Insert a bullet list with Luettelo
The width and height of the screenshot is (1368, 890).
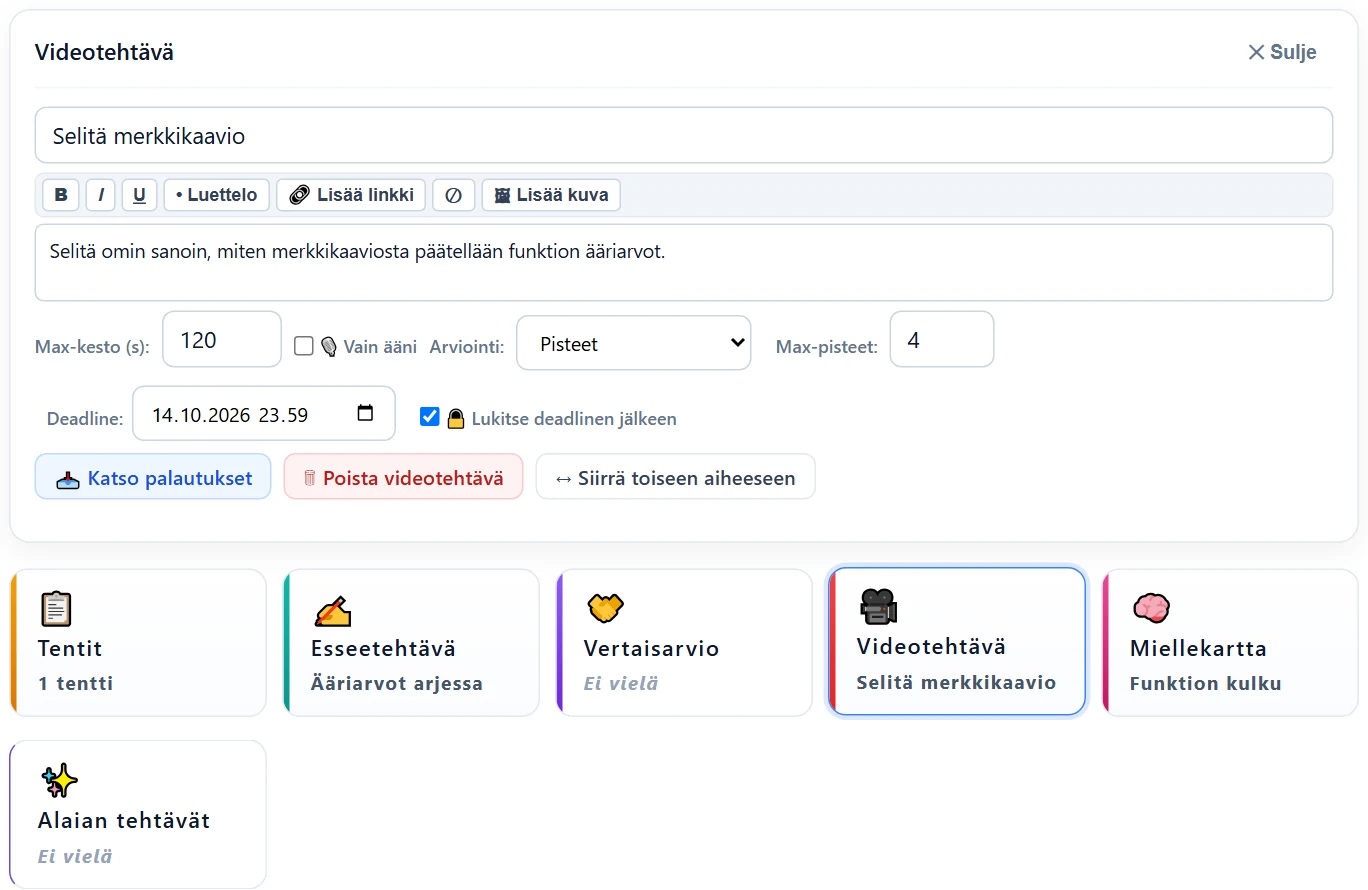(x=217, y=195)
